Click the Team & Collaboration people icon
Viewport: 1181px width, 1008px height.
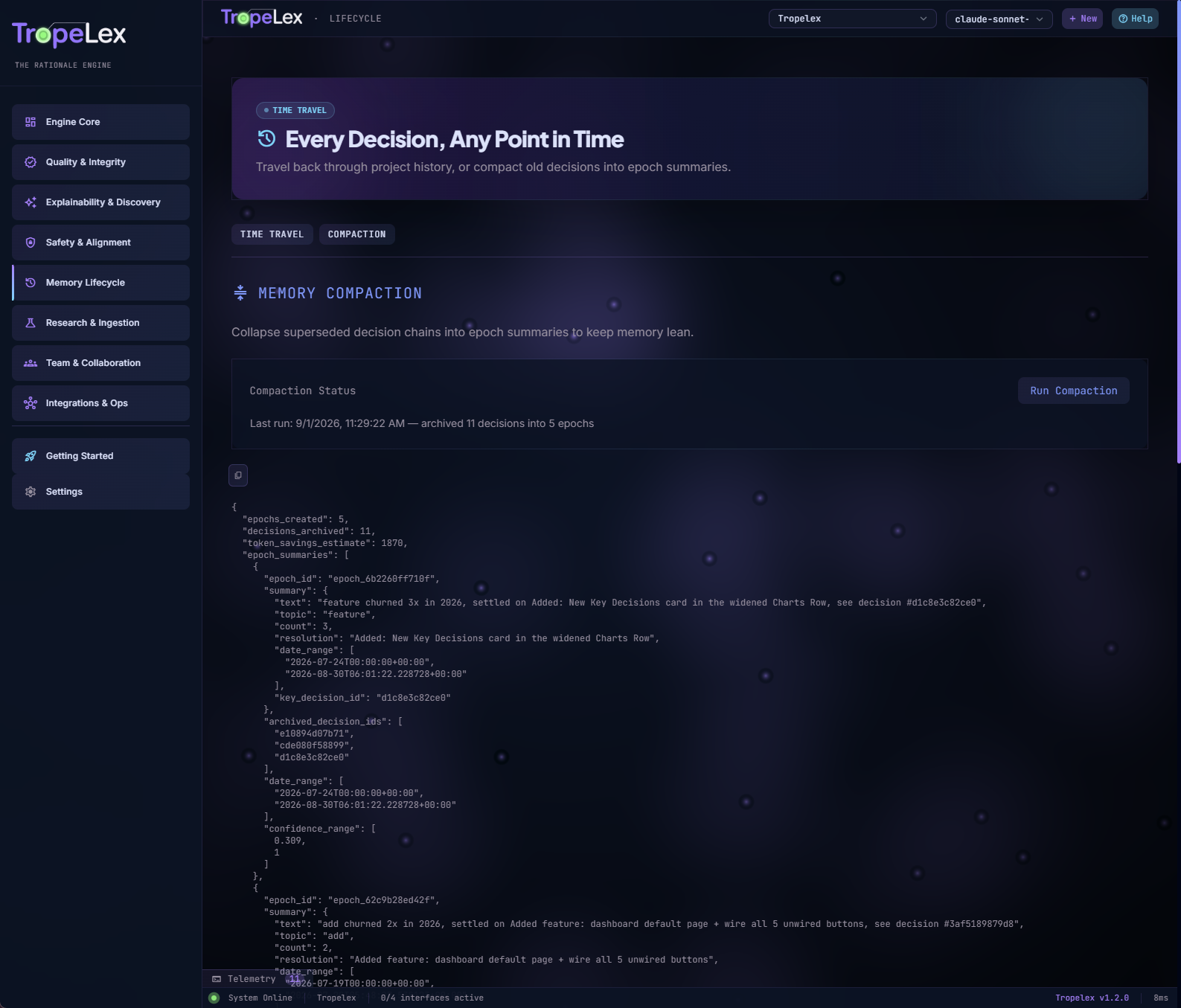coord(31,363)
